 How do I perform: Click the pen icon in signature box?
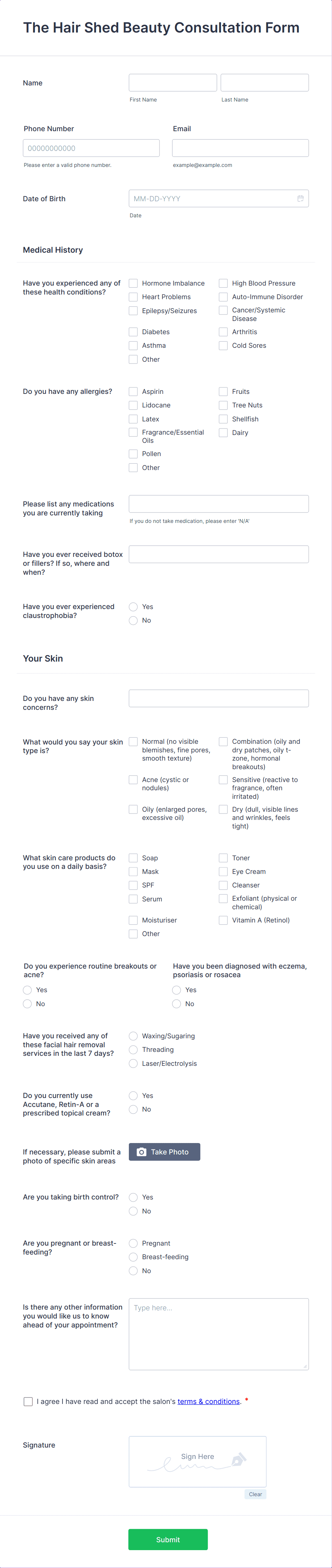click(238, 1459)
